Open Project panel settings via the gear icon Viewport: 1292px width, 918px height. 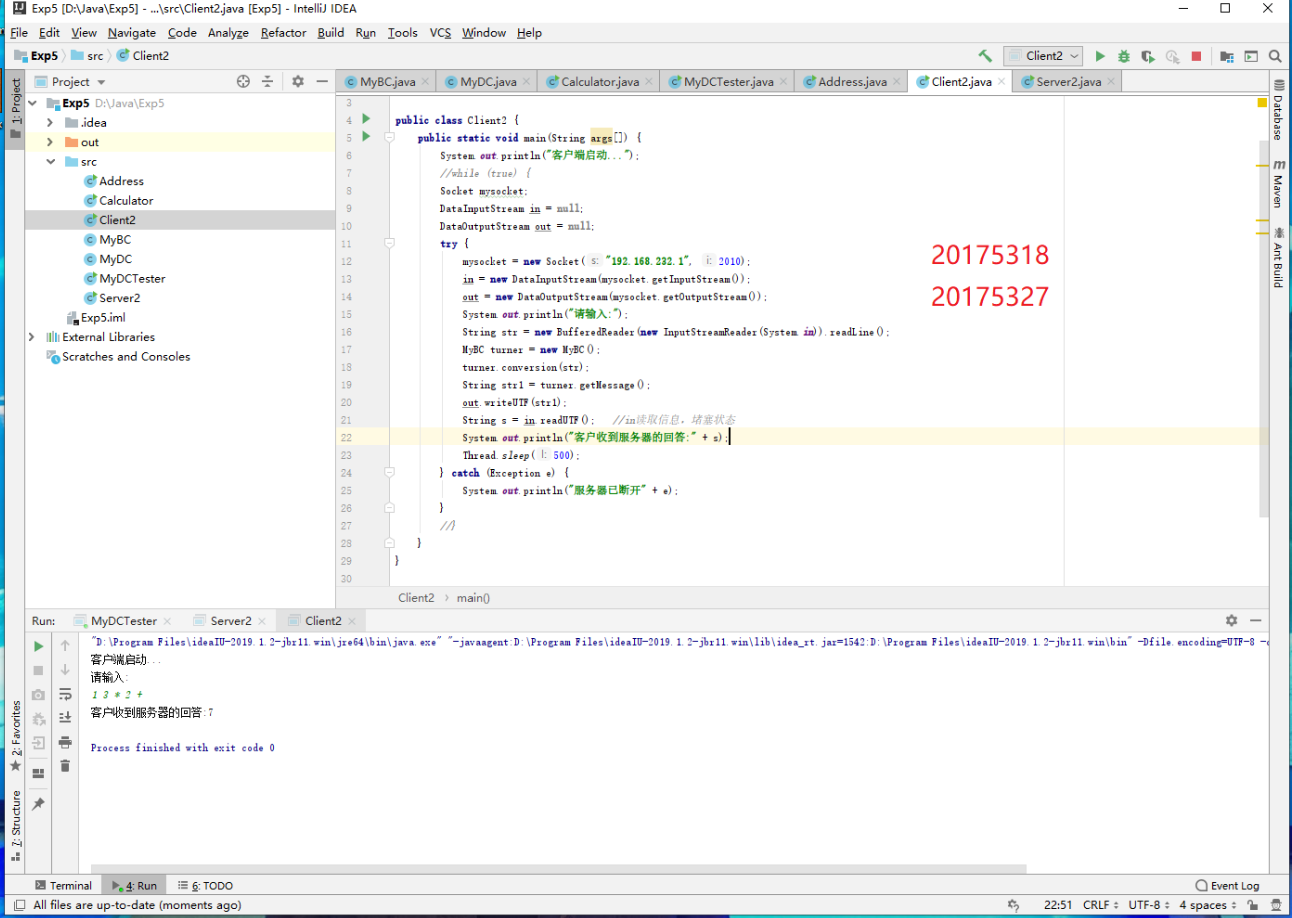click(297, 82)
